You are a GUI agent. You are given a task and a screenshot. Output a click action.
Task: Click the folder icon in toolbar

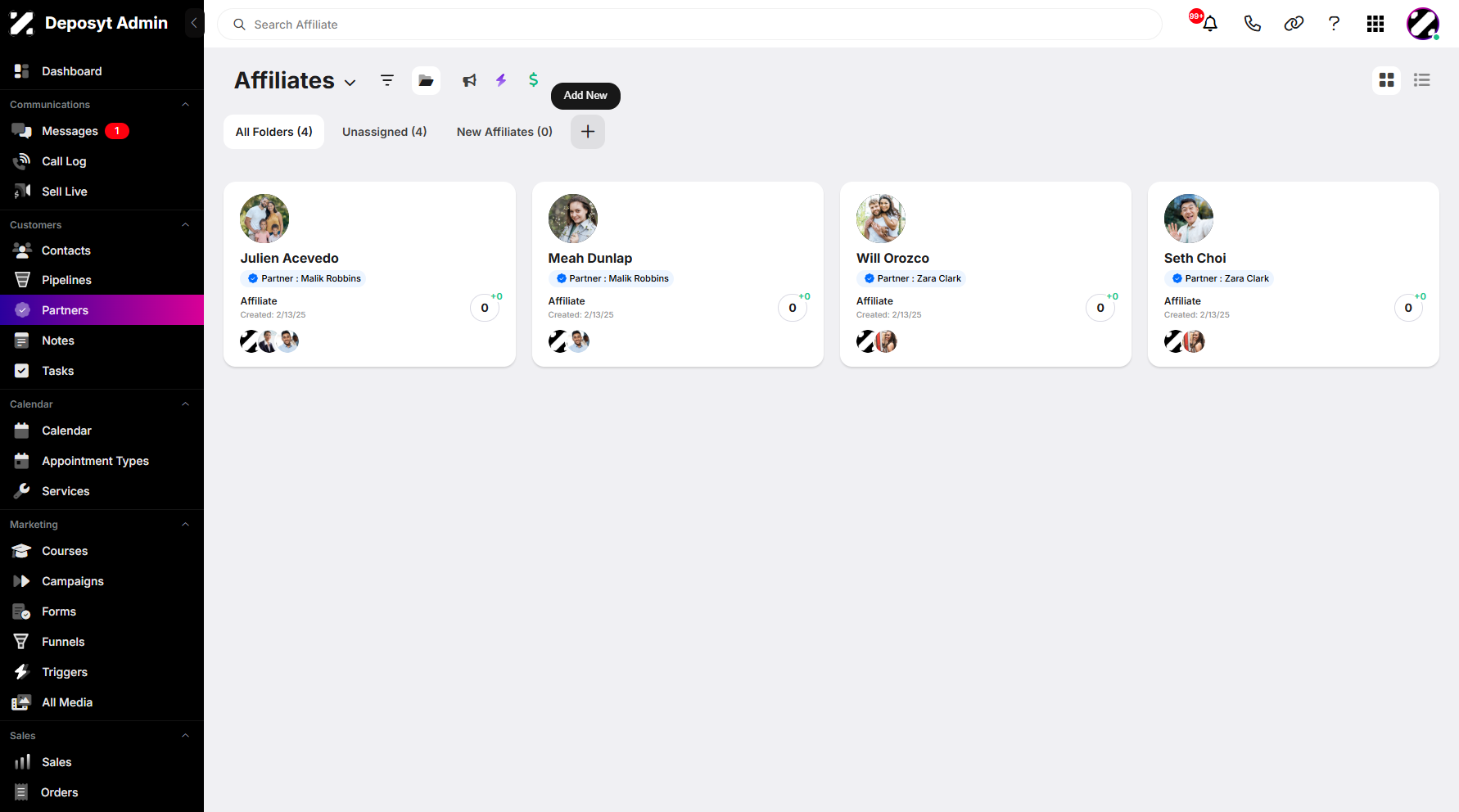pyautogui.click(x=426, y=80)
